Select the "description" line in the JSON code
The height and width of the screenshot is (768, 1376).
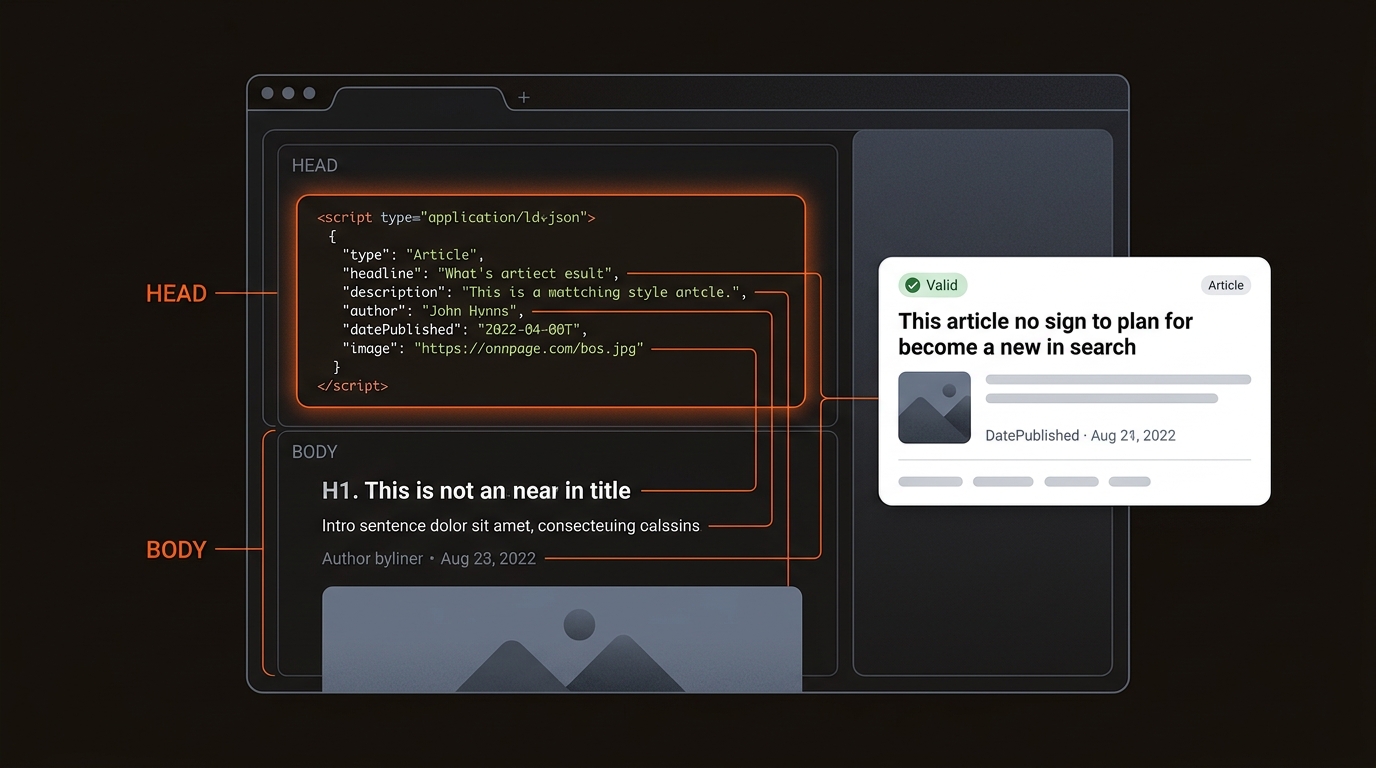(544, 292)
